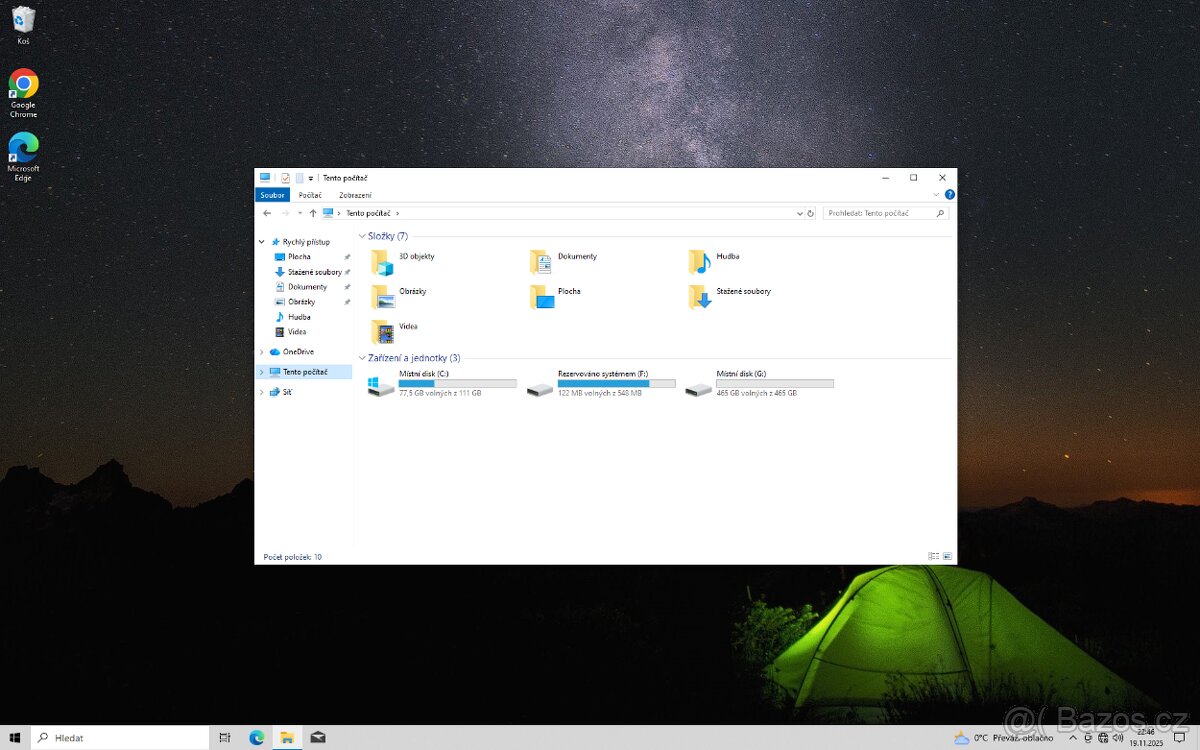Expand OneDrive in the navigation pane
The height and width of the screenshot is (750, 1200).
pyautogui.click(x=262, y=351)
